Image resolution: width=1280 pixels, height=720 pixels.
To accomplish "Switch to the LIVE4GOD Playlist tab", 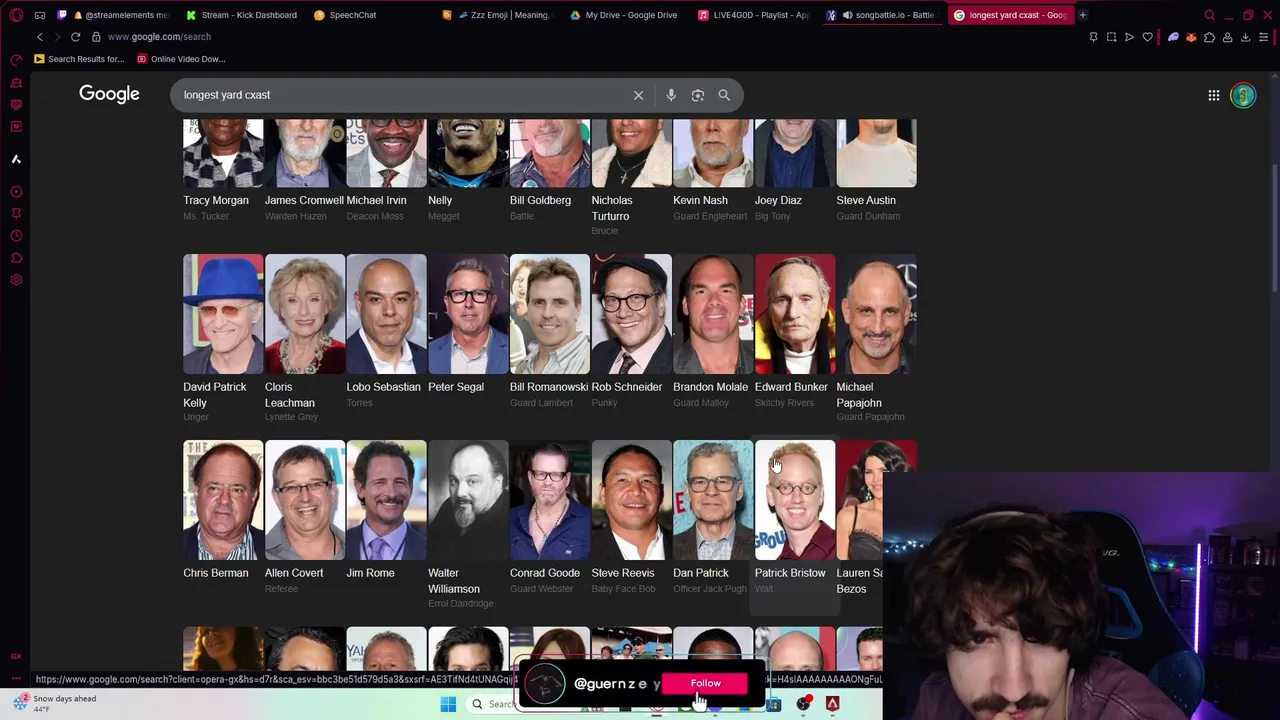I will (753, 15).
